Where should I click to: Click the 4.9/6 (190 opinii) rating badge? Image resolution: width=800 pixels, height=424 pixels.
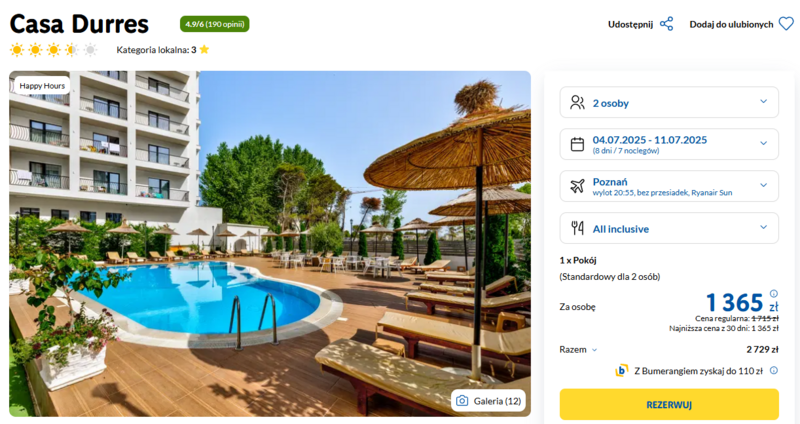214,24
